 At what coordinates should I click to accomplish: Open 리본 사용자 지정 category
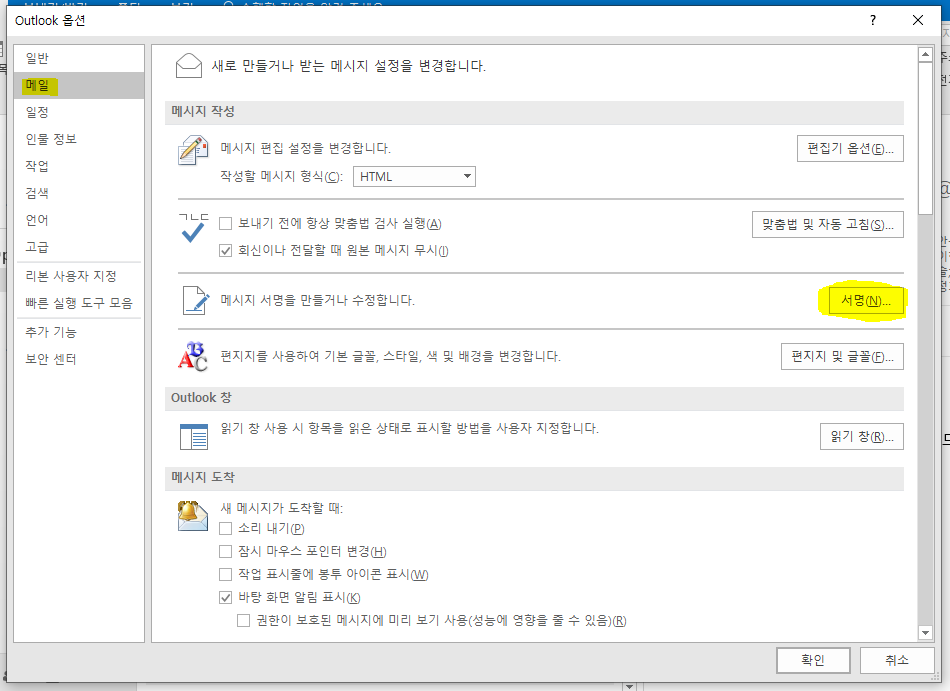[x=79, y=276]
